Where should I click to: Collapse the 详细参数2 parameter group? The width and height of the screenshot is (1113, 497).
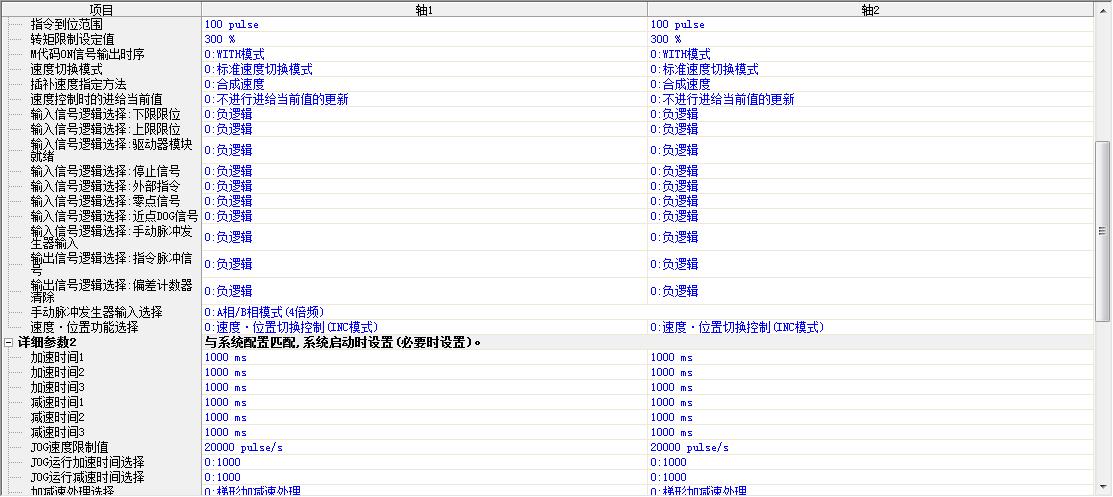(x=9, y=342)
